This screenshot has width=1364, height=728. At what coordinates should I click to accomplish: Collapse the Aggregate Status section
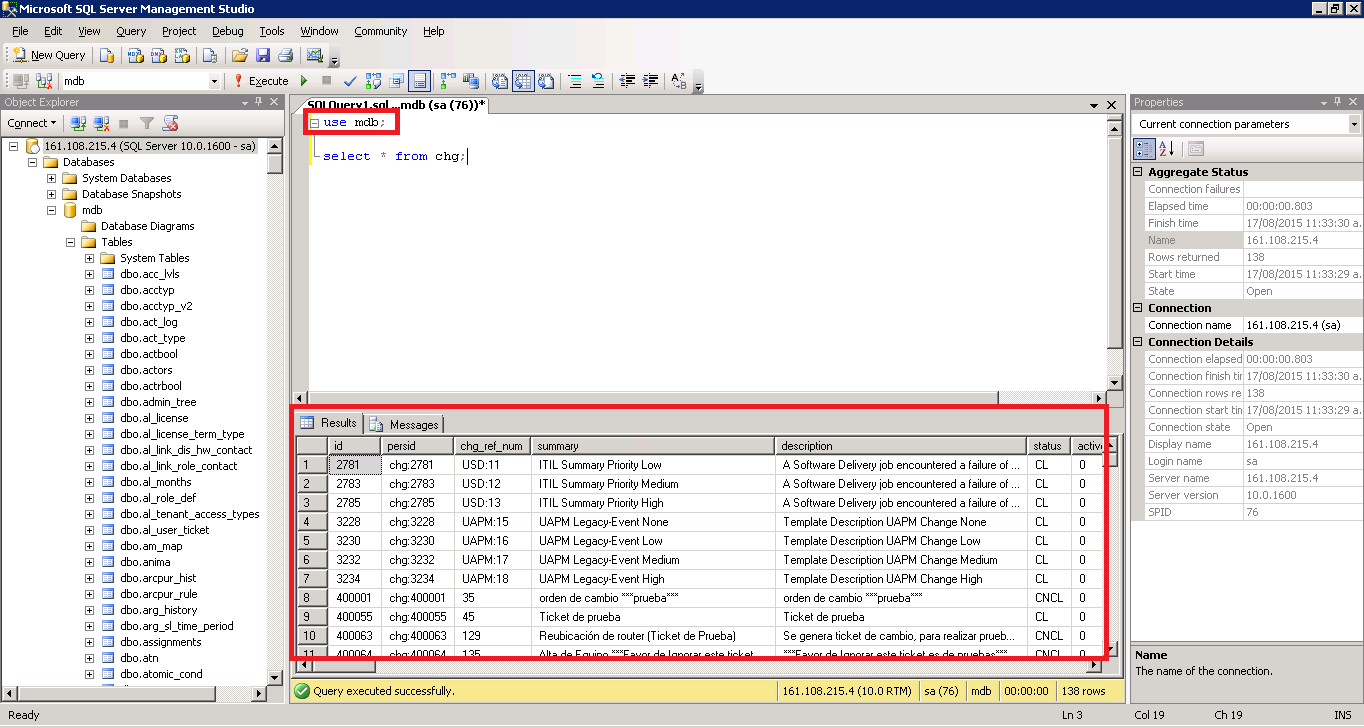1138,172
